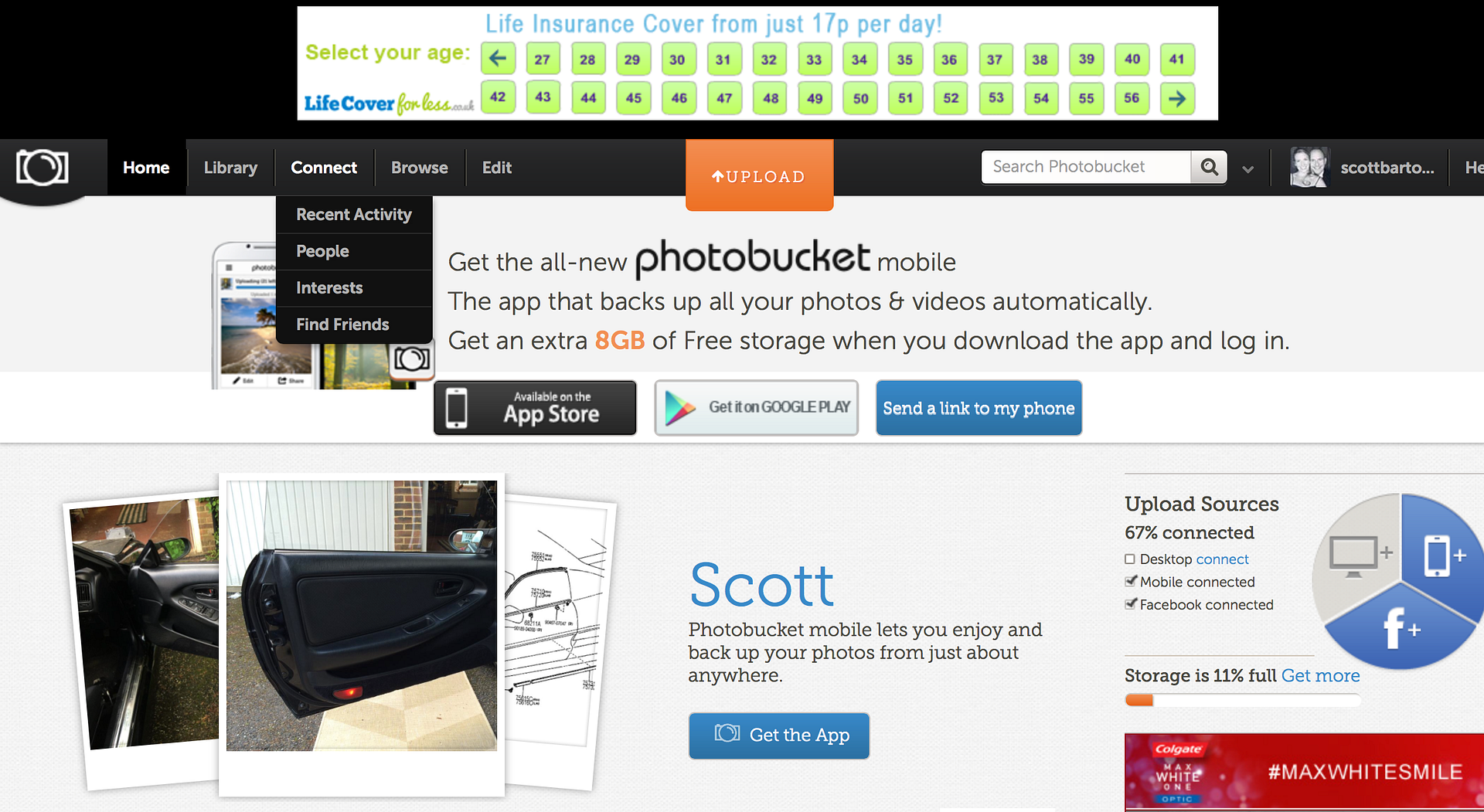1484x812 pixels.
Task: Select Interests from Connect menu
Action: click(354, 287)
